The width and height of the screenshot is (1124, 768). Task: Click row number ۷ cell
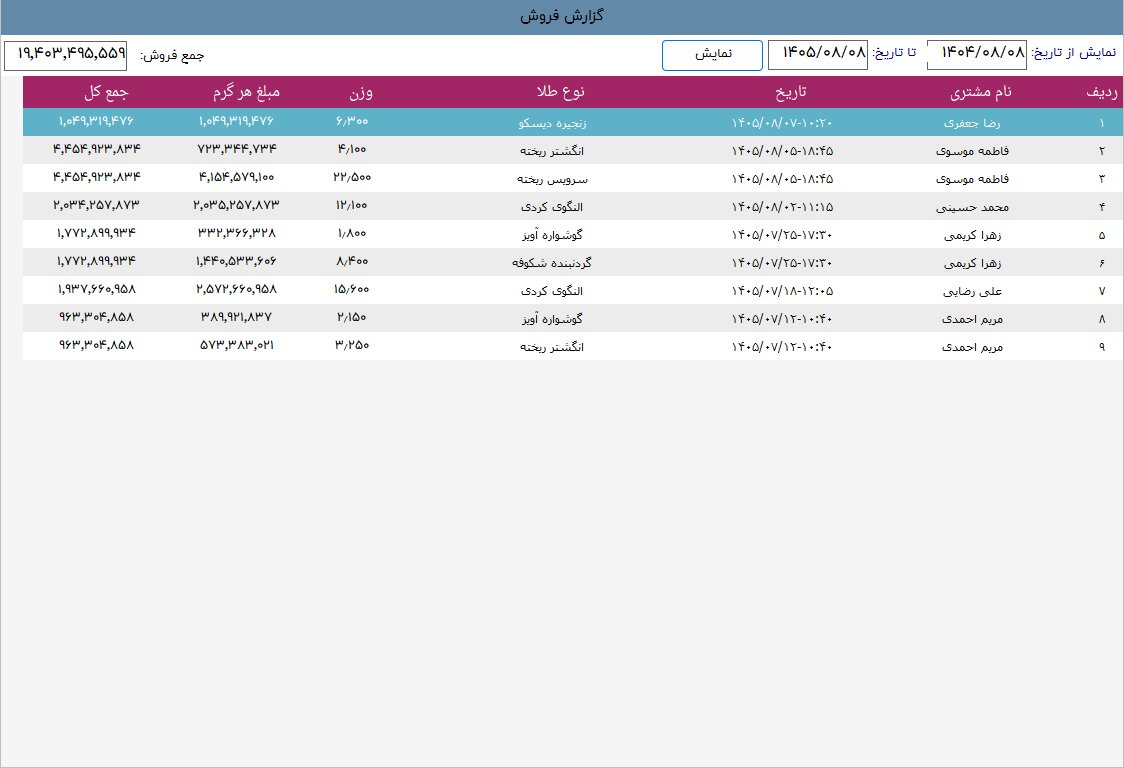tap(1102, 290)
